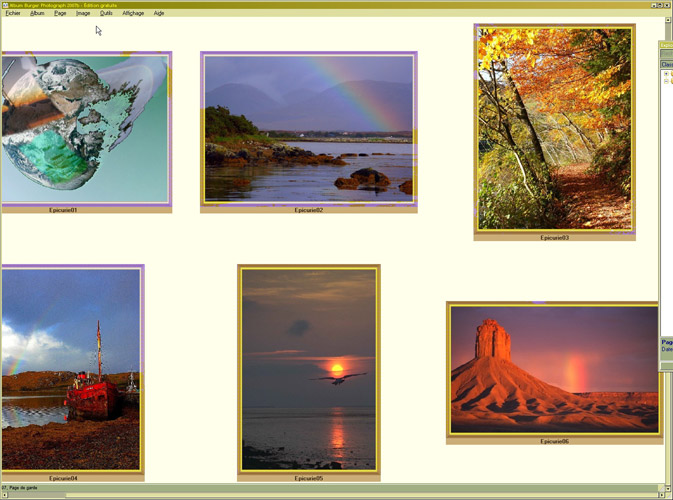Select the desert butte photo Epicurie06
Viewport: 673px width, 500px height.
point(553,369)
